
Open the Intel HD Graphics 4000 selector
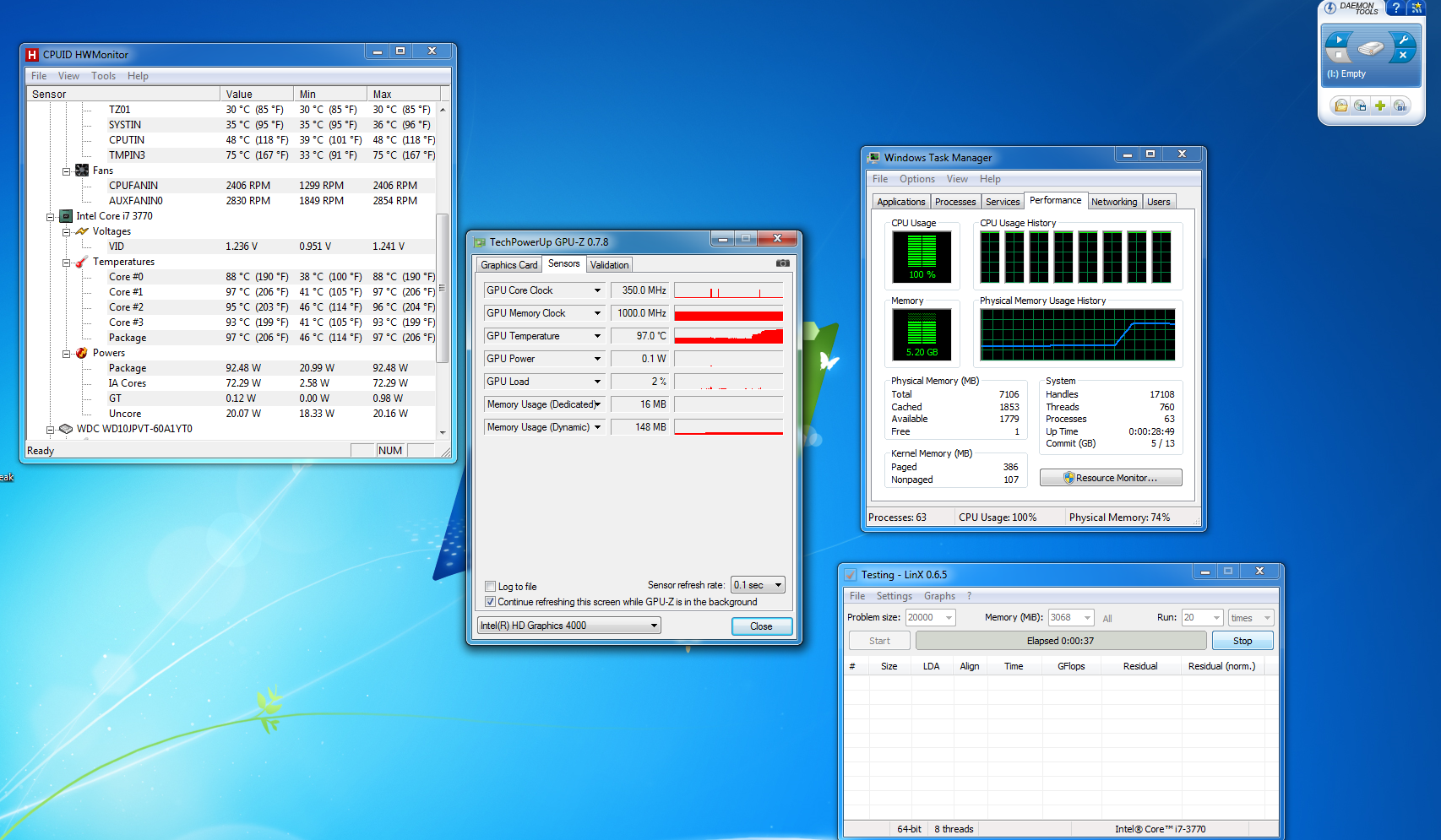coord(568,626)
